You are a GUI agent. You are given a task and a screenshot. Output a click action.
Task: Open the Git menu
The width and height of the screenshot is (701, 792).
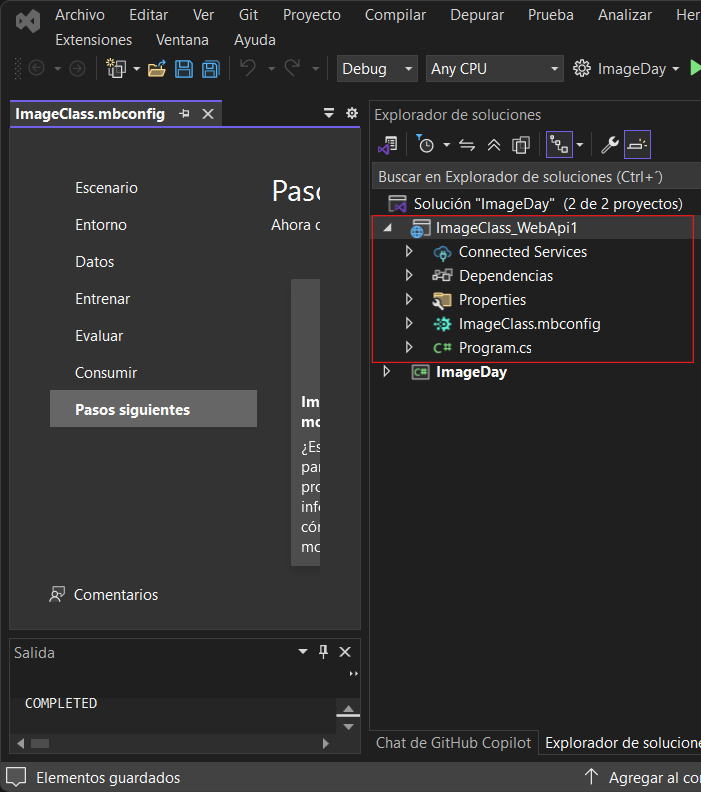248,15
